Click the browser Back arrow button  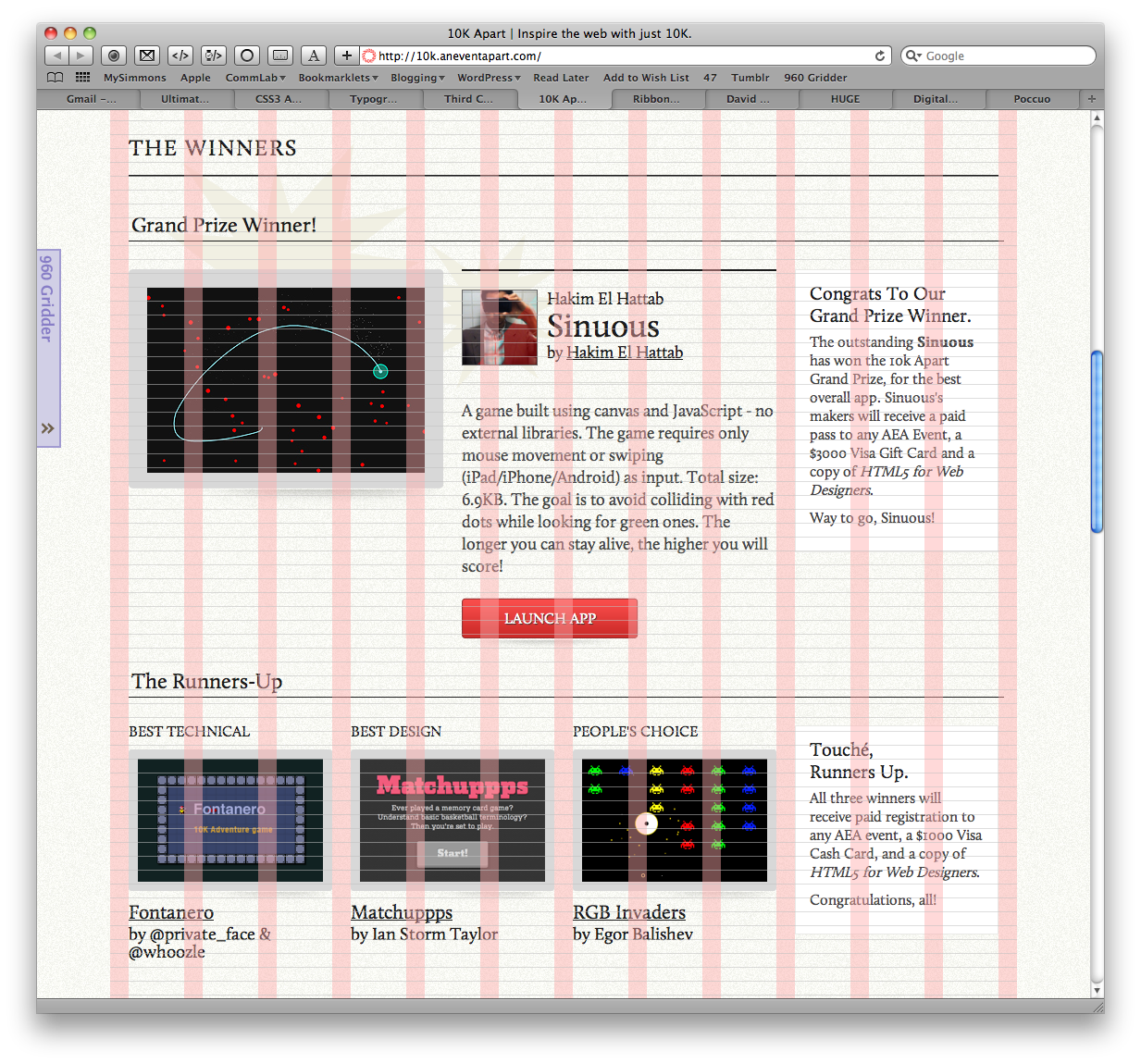pos(56,56)
